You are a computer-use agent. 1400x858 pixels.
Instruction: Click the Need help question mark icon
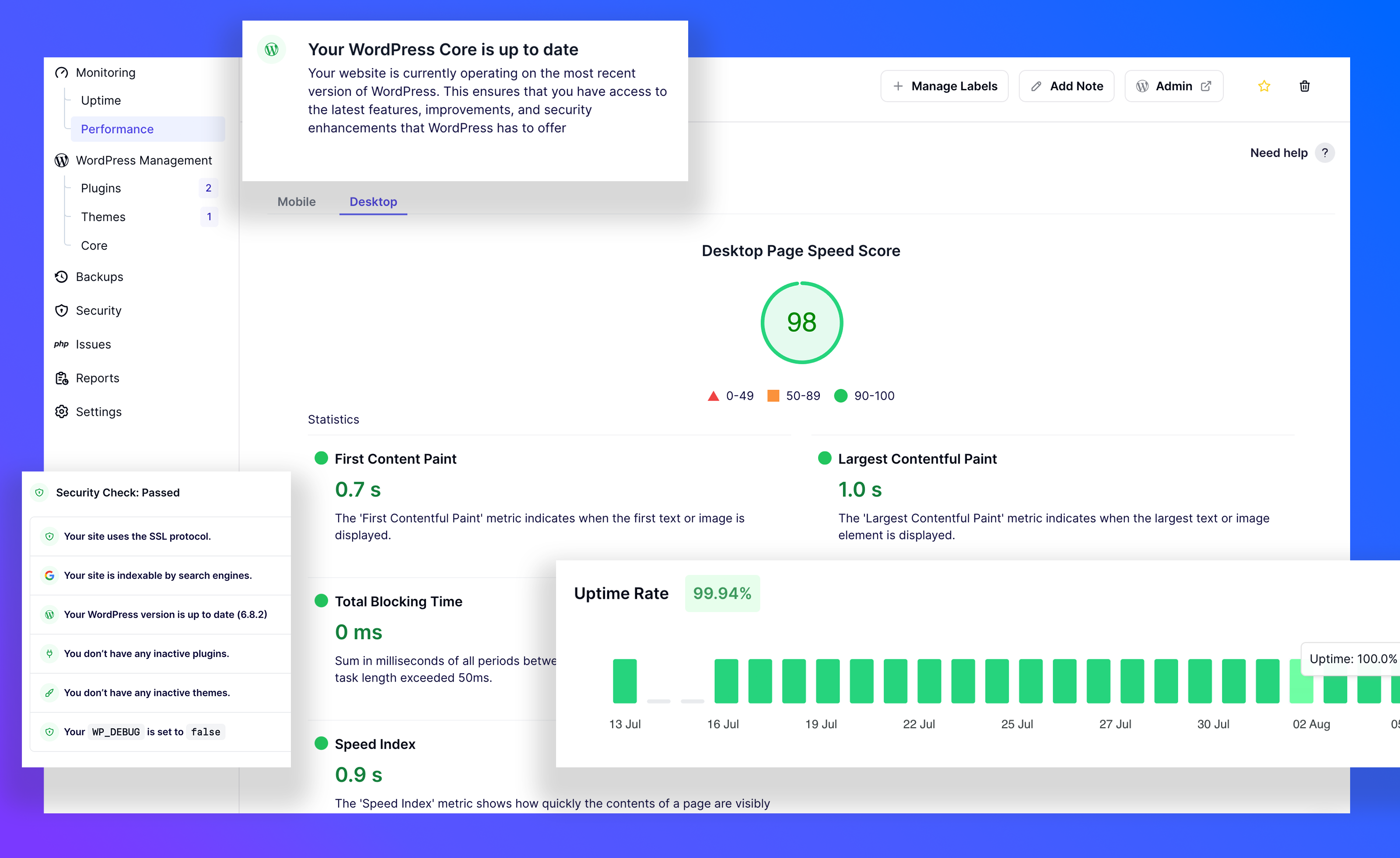pos(1324,152)
